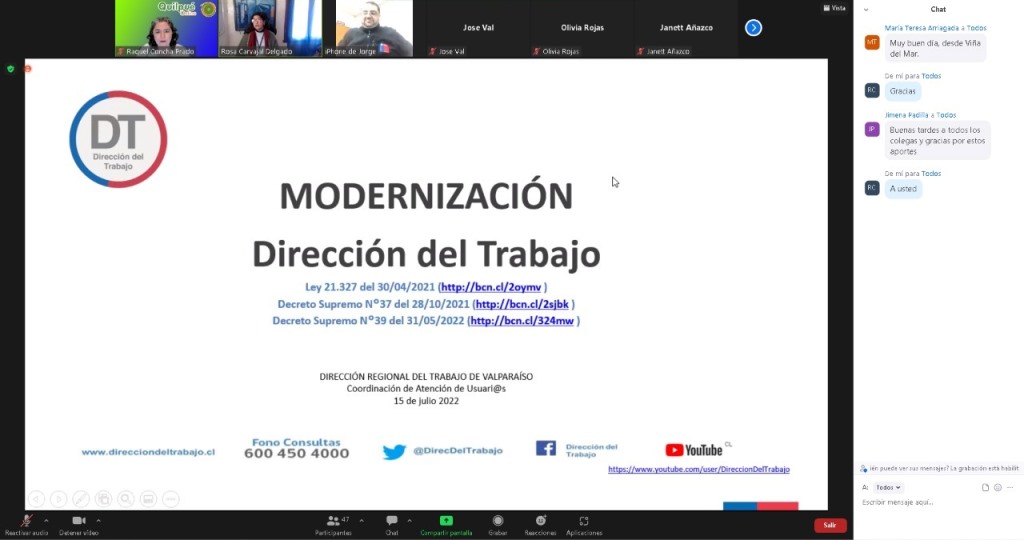Select the faded pen tool on the slide

click(81, 499)
